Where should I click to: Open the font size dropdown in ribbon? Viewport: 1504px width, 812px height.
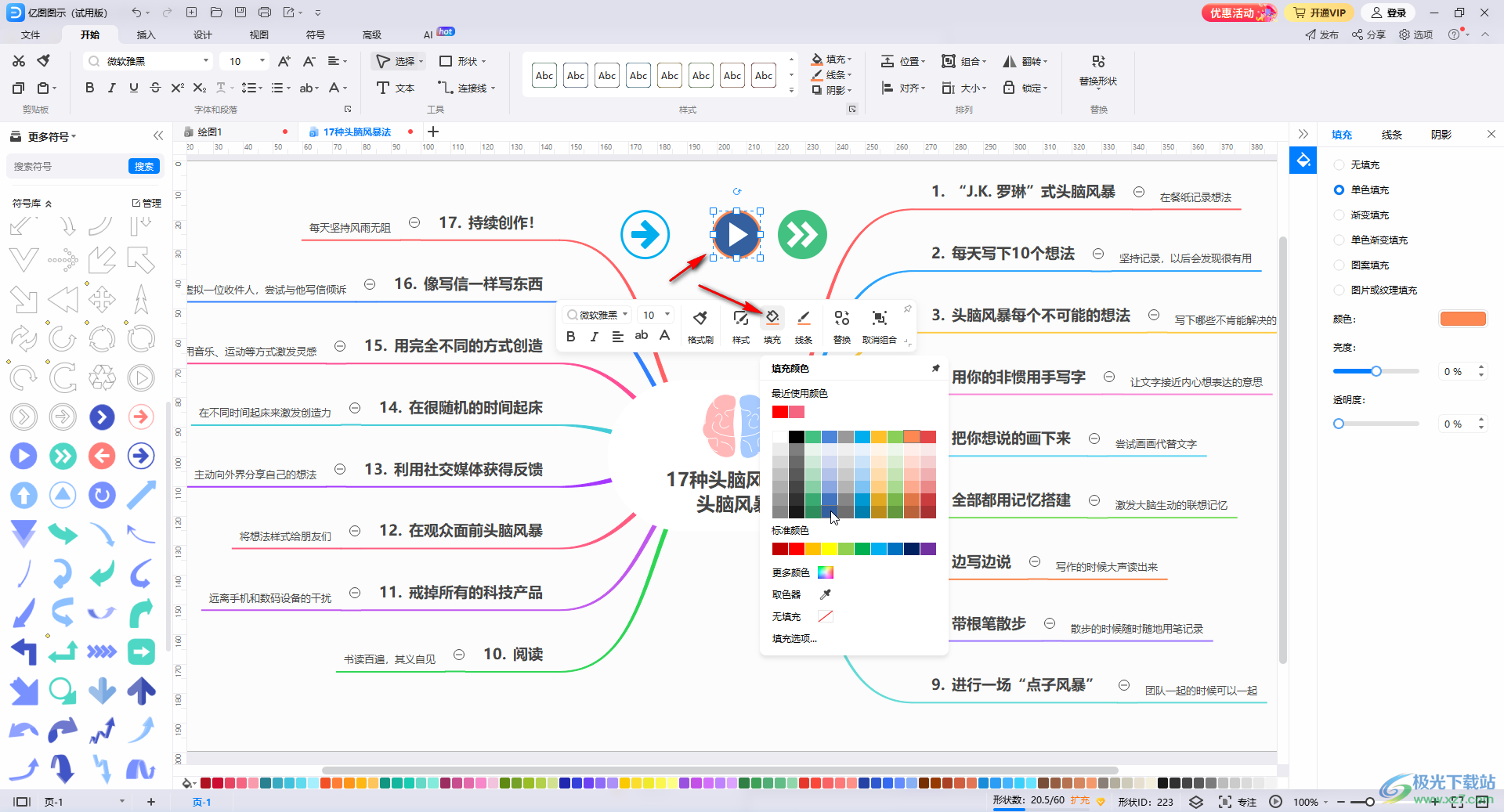[262, 61]
